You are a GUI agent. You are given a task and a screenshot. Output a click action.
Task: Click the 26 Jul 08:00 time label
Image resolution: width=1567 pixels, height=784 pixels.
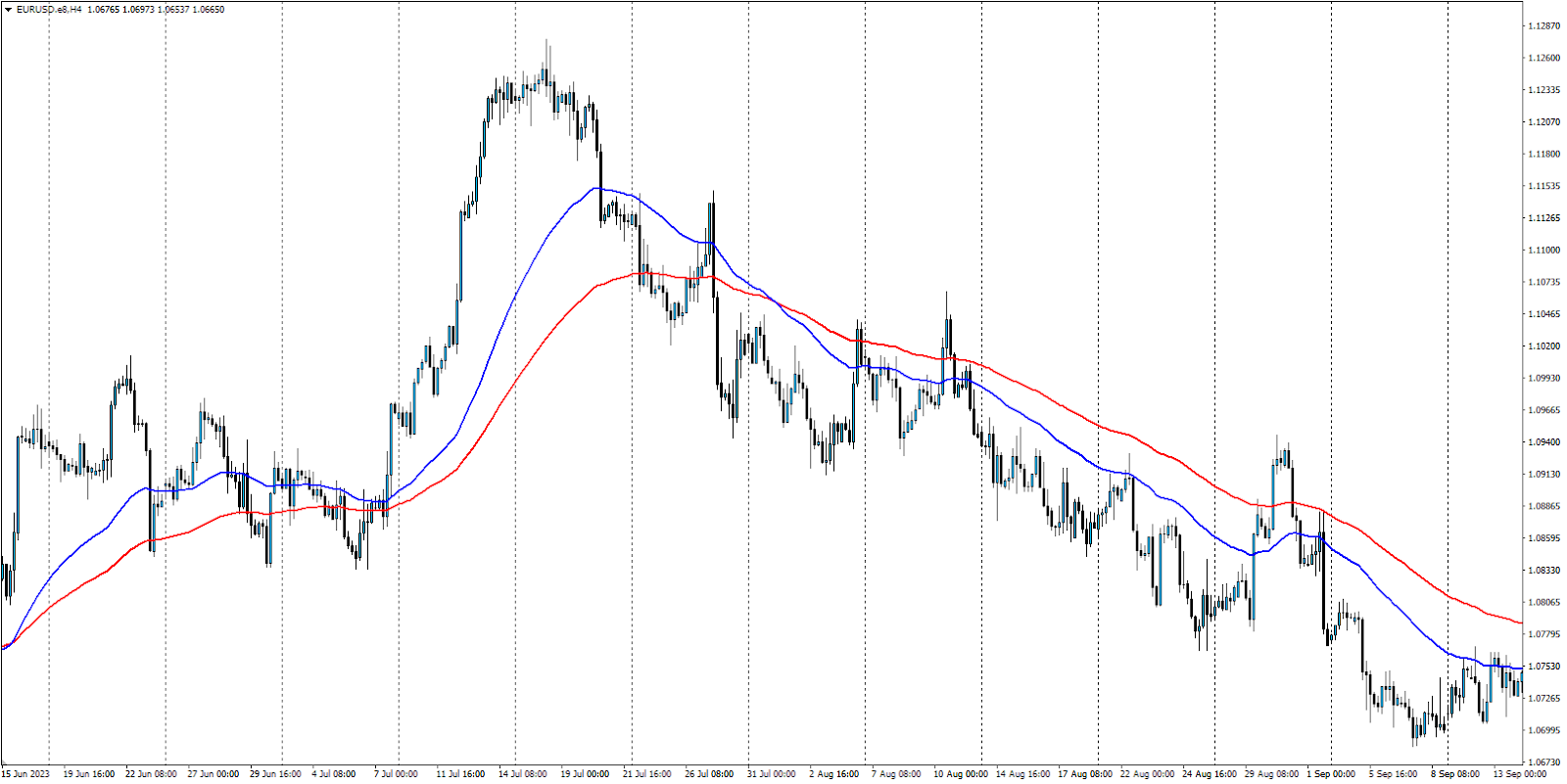click(x=709, y=774)
